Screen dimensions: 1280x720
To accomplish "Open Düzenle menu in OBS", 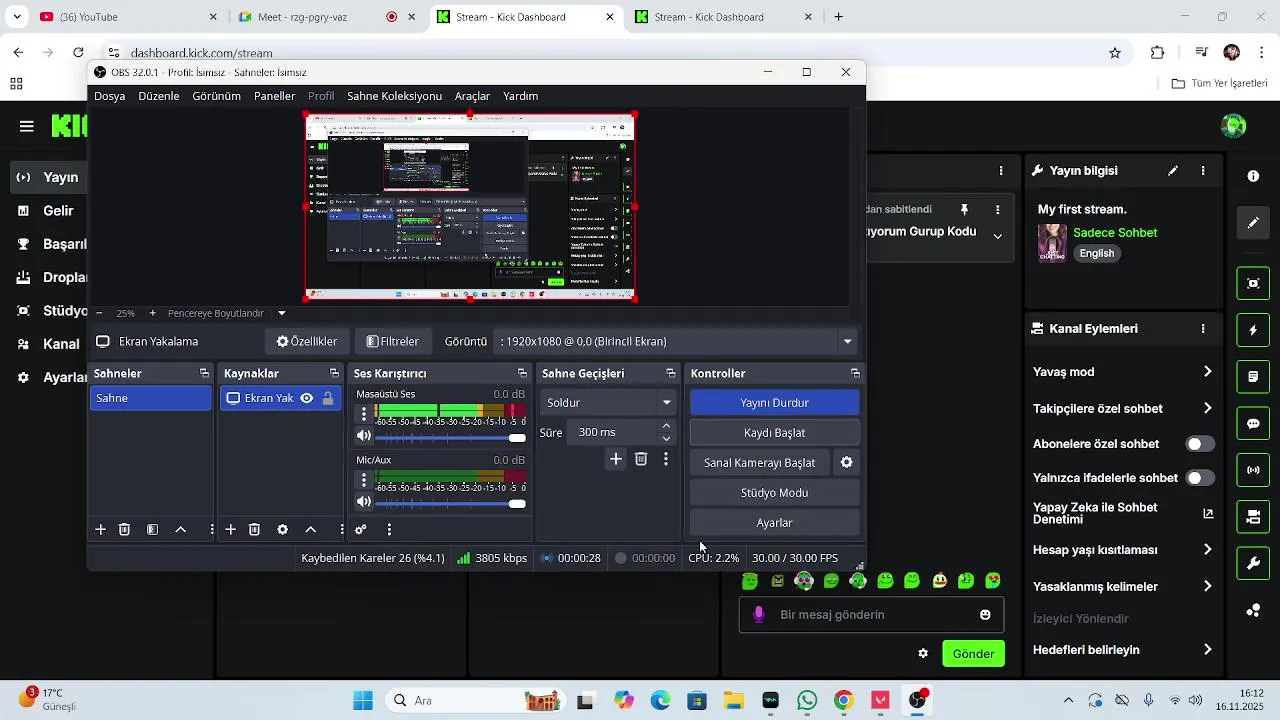I will tap(159, 96).
